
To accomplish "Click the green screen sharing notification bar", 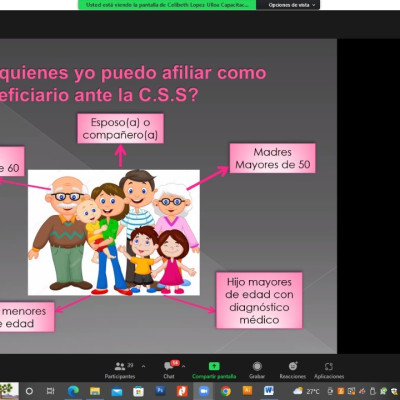I will point(167,5).
